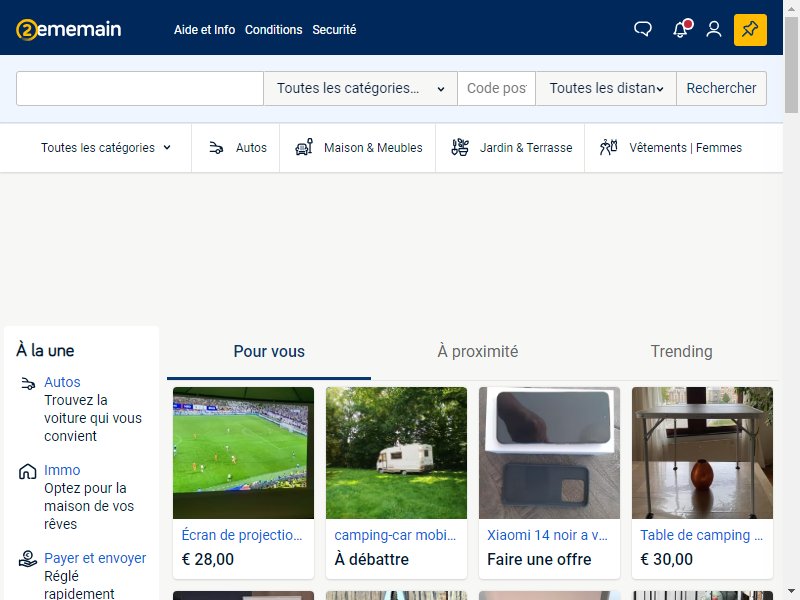The width and height of the screenshot is (800, 600).
Task: Click the € 28,00 price text
Action: pyautogui.click(x=208, y=559)
